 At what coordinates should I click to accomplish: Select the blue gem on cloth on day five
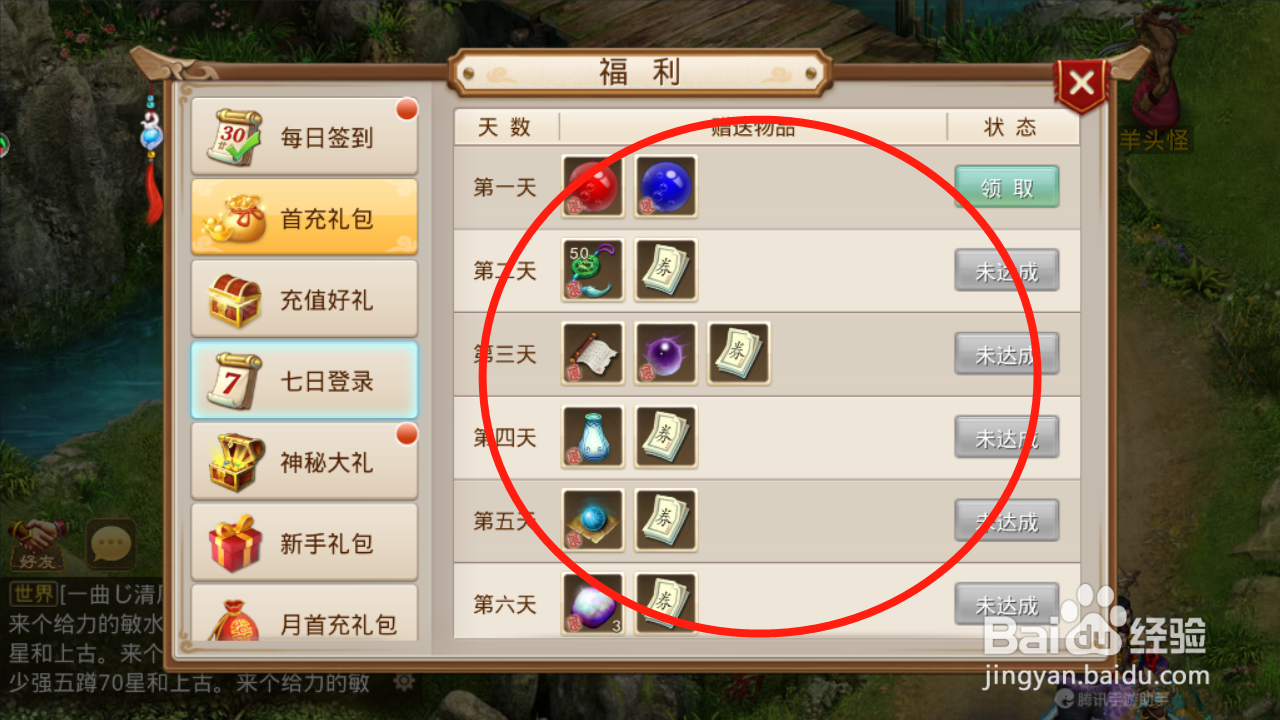pyautogui.click(x=594, y=520)
